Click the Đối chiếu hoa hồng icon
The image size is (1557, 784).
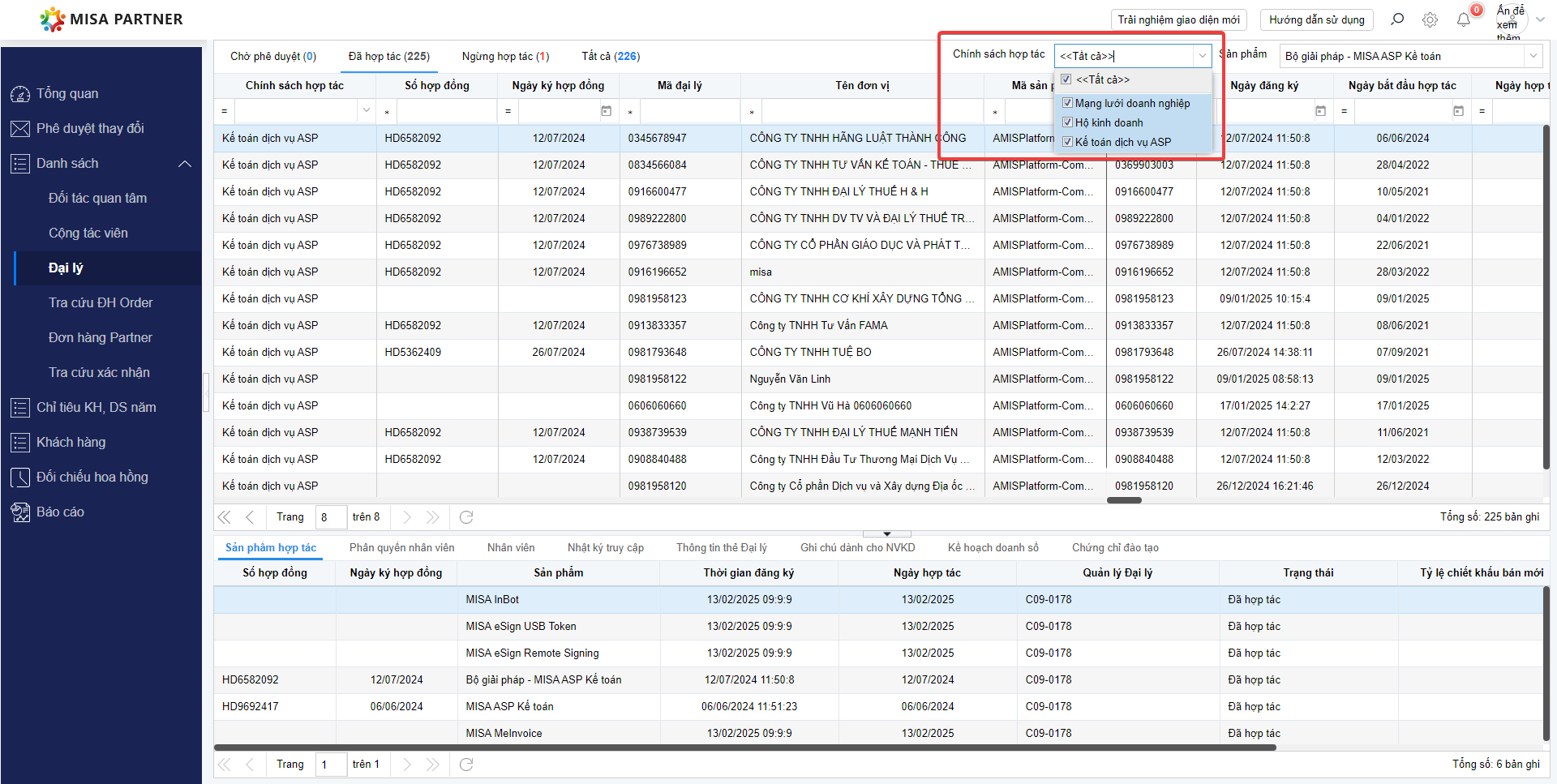pyautogui.click(x=20, y=478)
